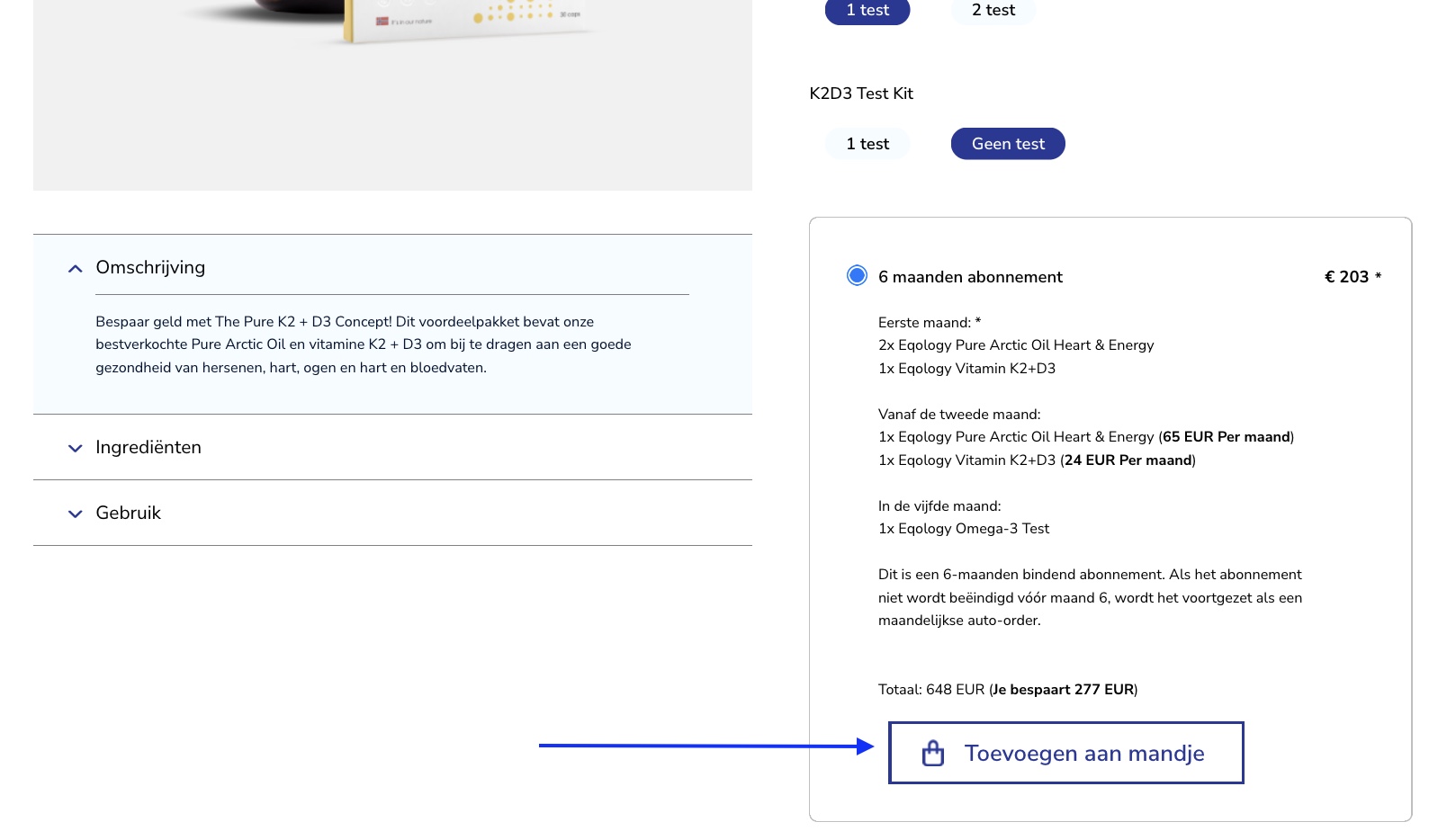Click the product image thumbnail

pos(392,94)
